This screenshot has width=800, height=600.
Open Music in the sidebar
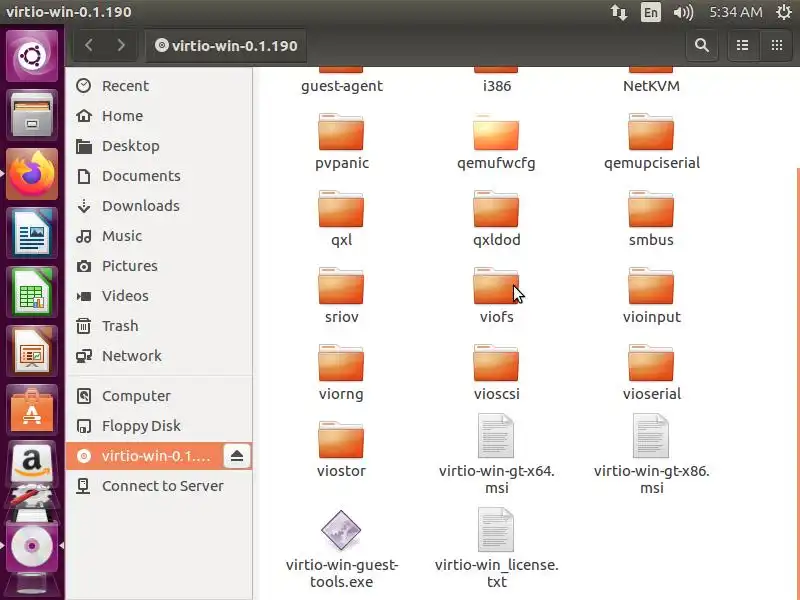tap(159, 236)
